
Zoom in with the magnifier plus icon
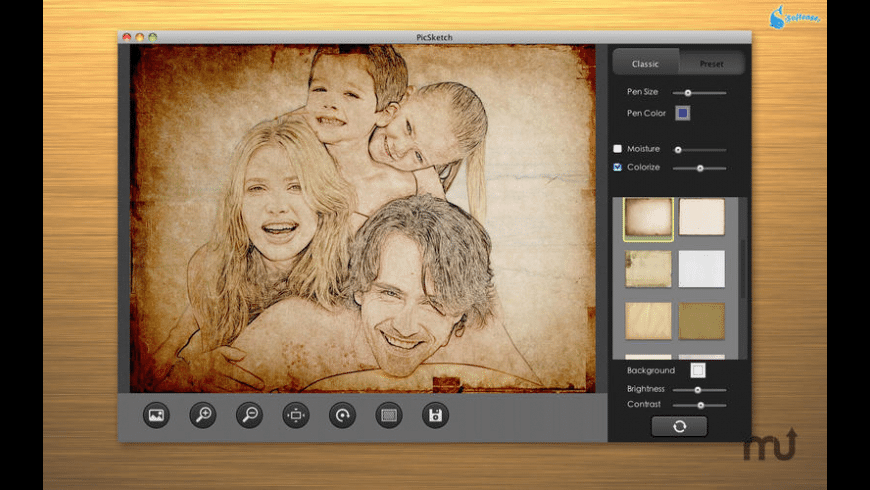(203, 415)
